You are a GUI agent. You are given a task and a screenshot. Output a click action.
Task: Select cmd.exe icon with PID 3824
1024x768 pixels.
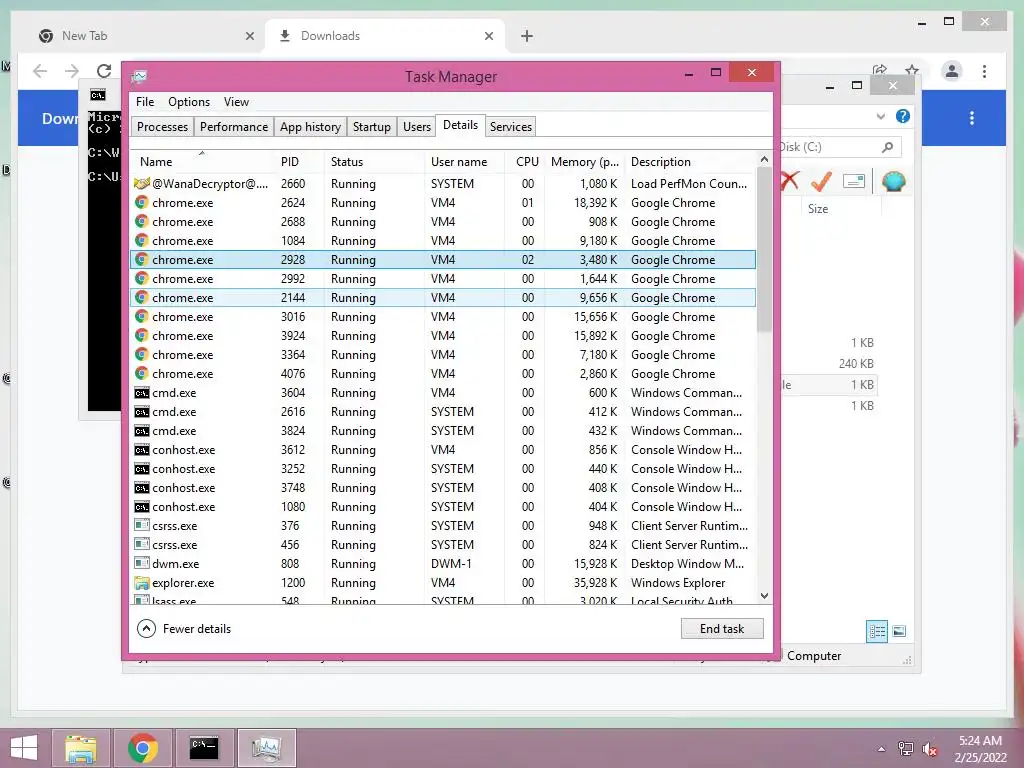point(142,431)
